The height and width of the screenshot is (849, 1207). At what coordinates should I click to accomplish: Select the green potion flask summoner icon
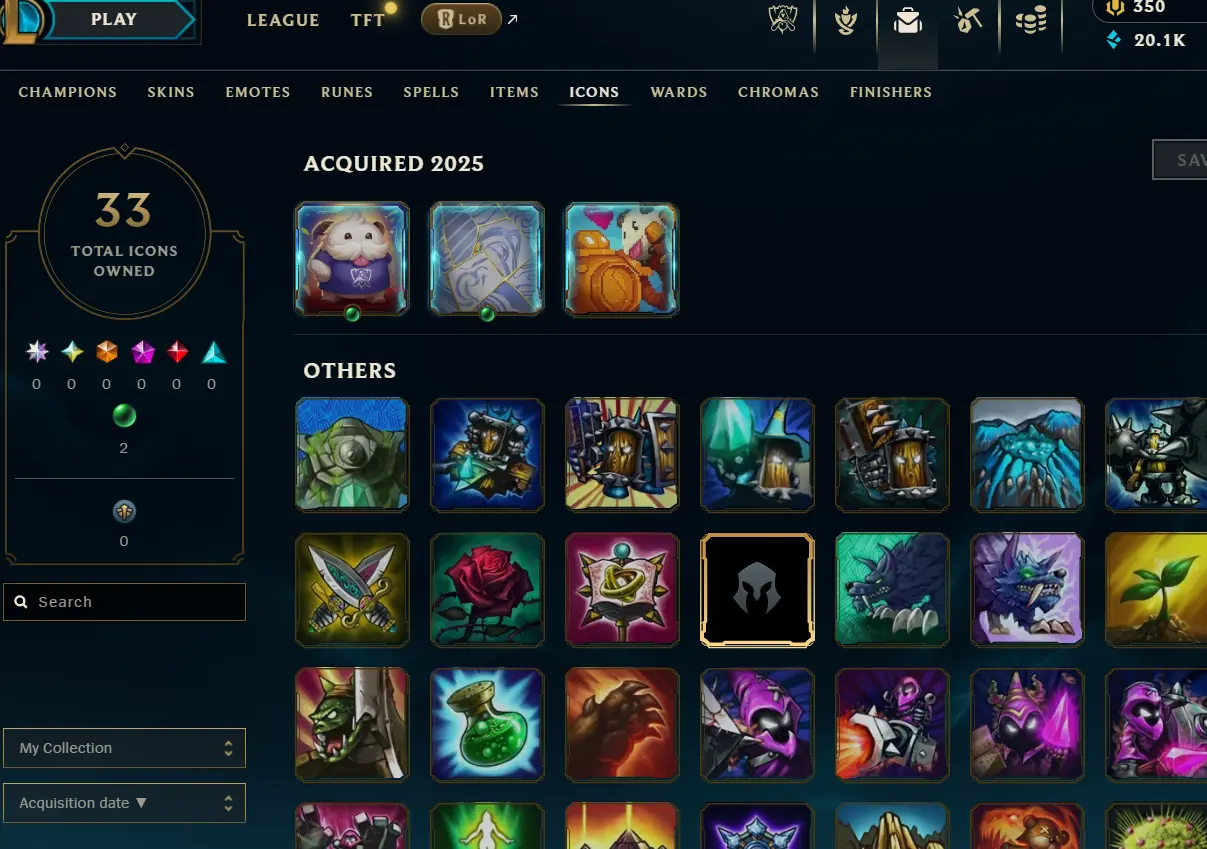coord(487,725)
